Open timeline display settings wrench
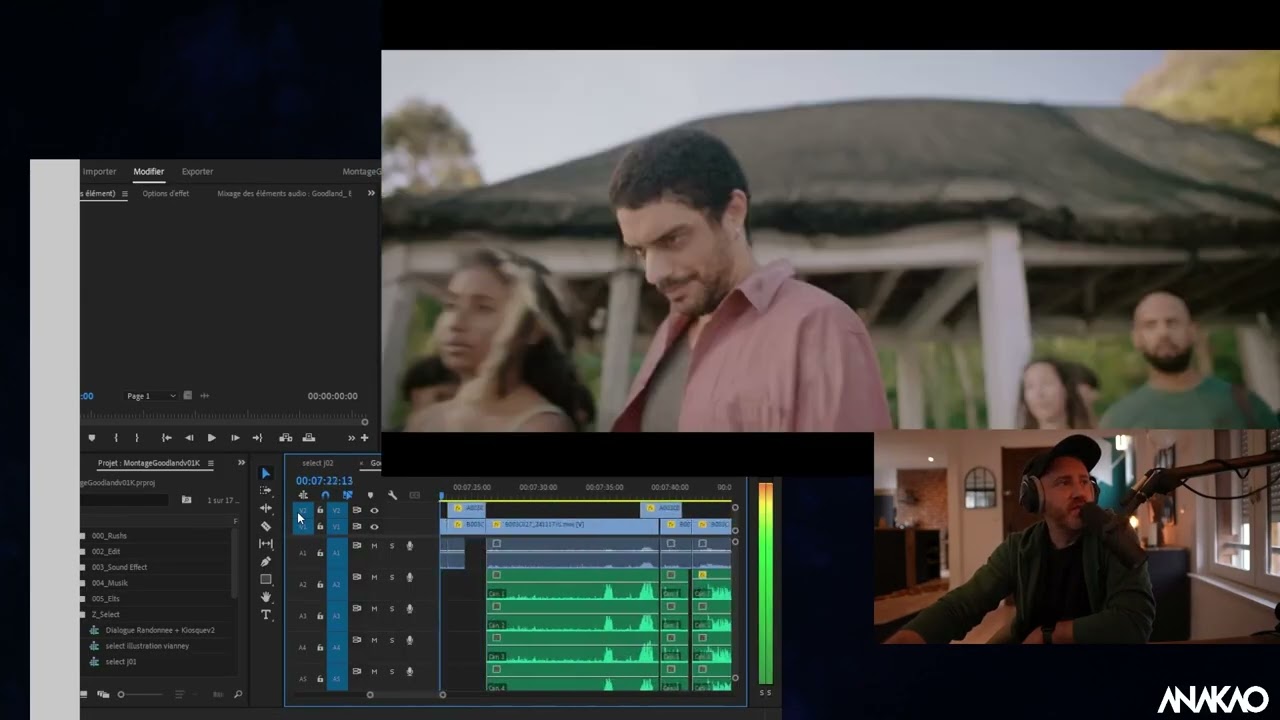1280x720 pixels. point(392,495)
